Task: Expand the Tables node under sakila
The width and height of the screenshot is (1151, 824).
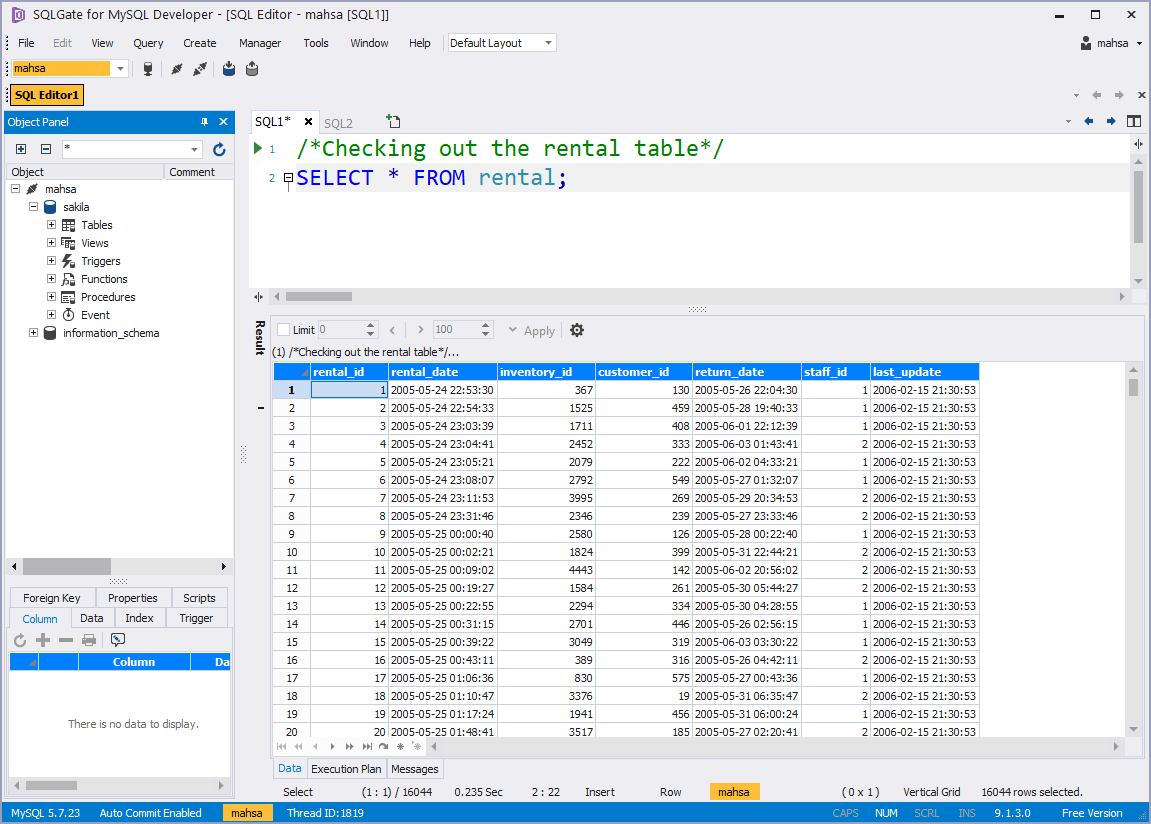Action: [50, 224]
